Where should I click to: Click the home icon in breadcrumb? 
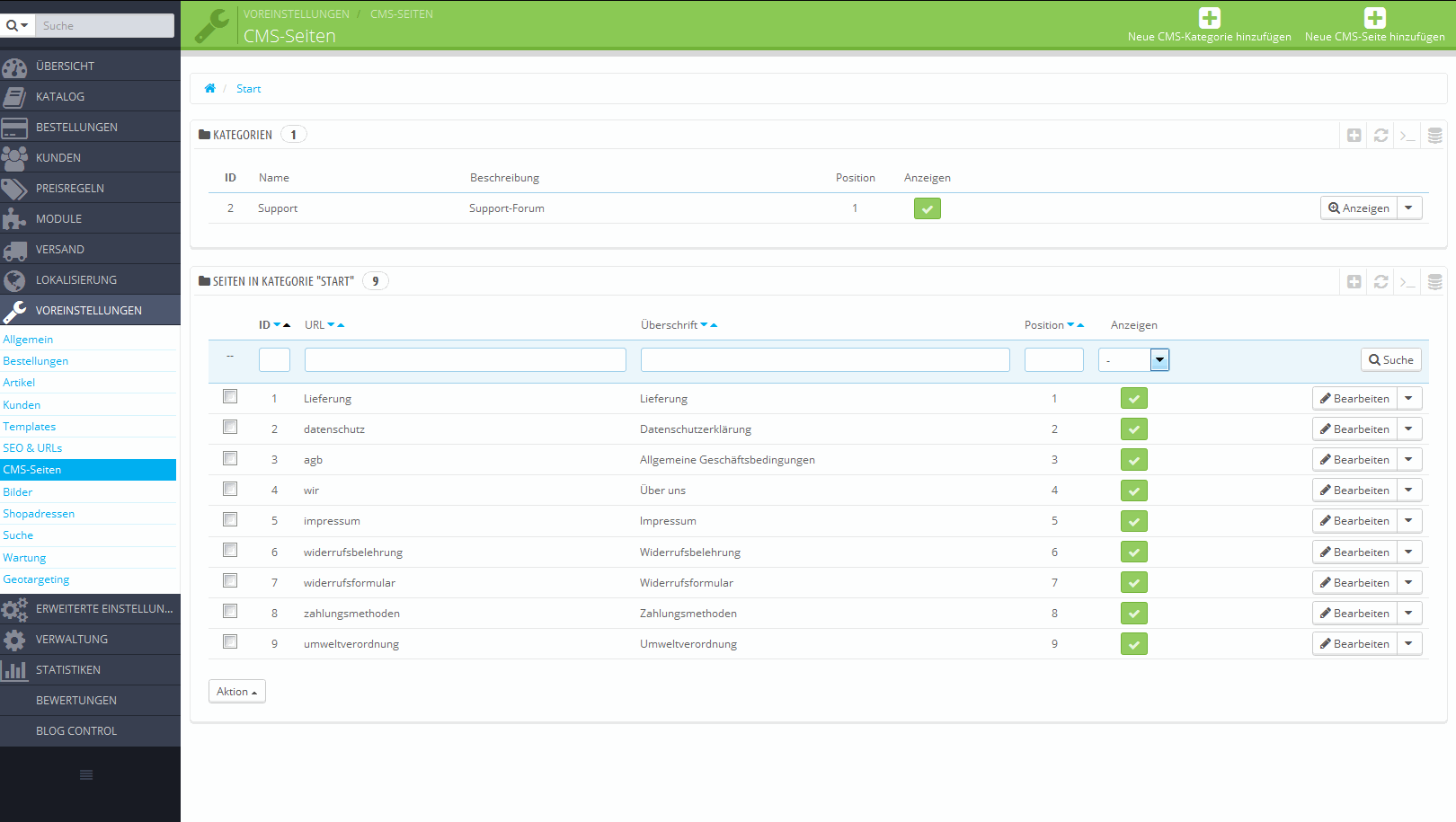[x=209, y=88]
